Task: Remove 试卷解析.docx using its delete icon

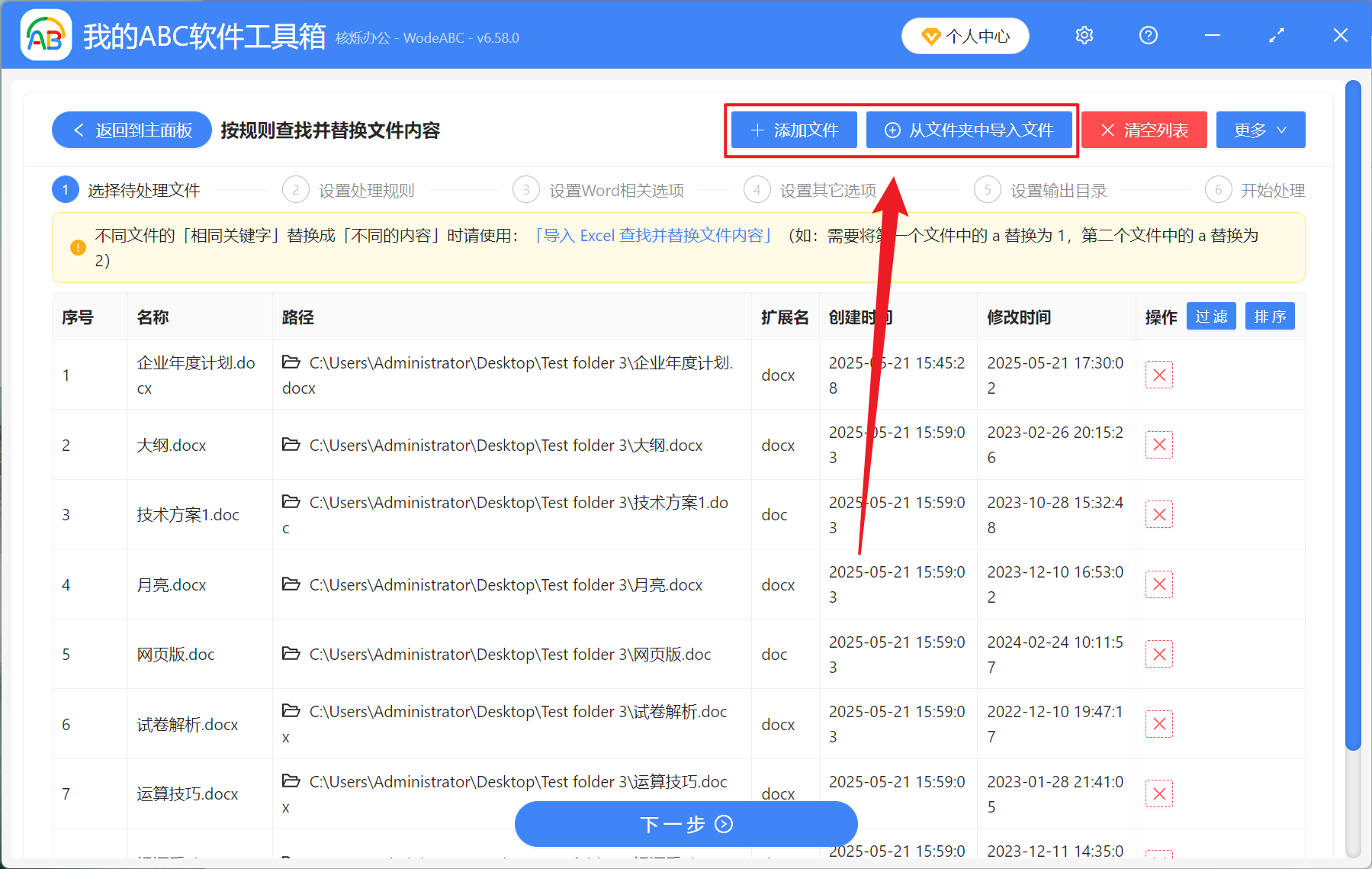Action: (1158, 723)
